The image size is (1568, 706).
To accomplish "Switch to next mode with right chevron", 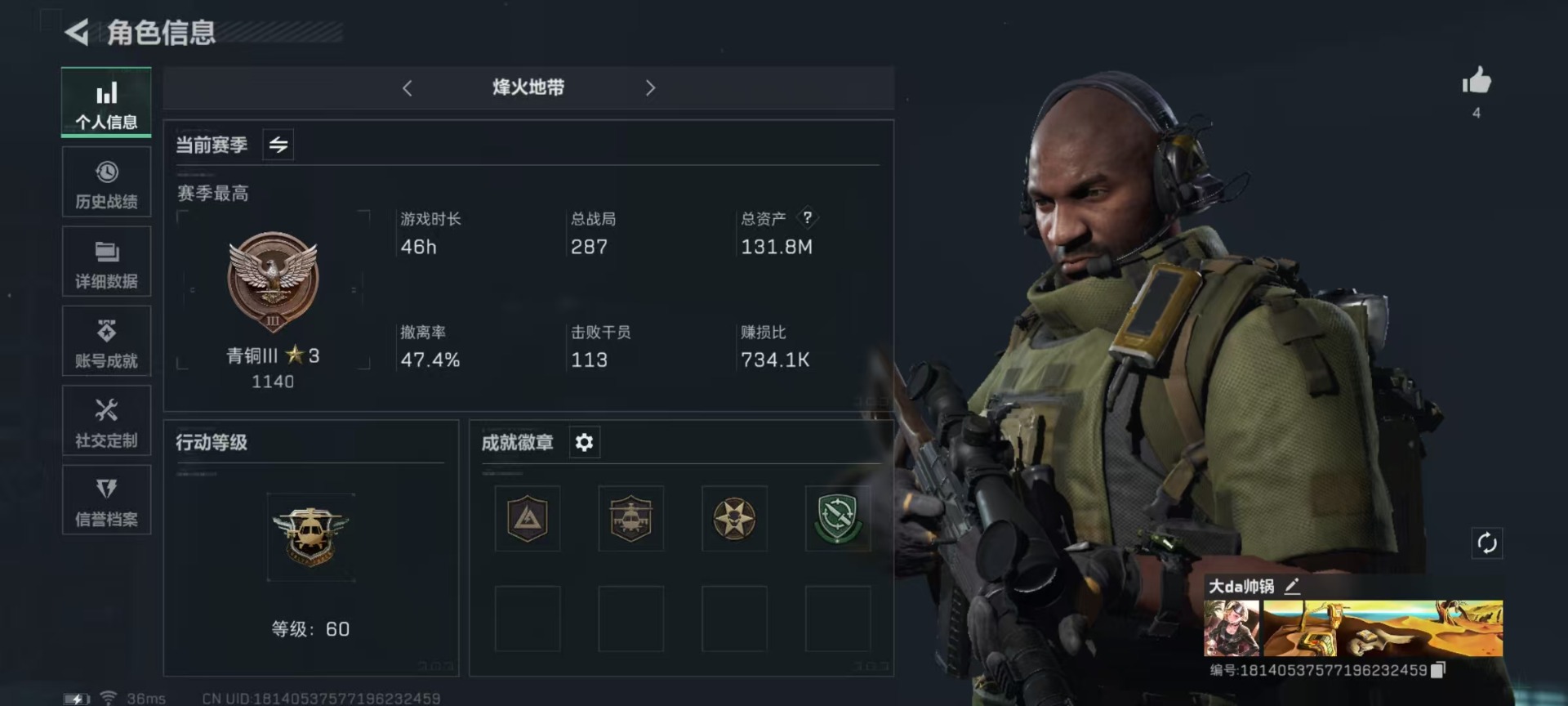I will click(650, 87).
